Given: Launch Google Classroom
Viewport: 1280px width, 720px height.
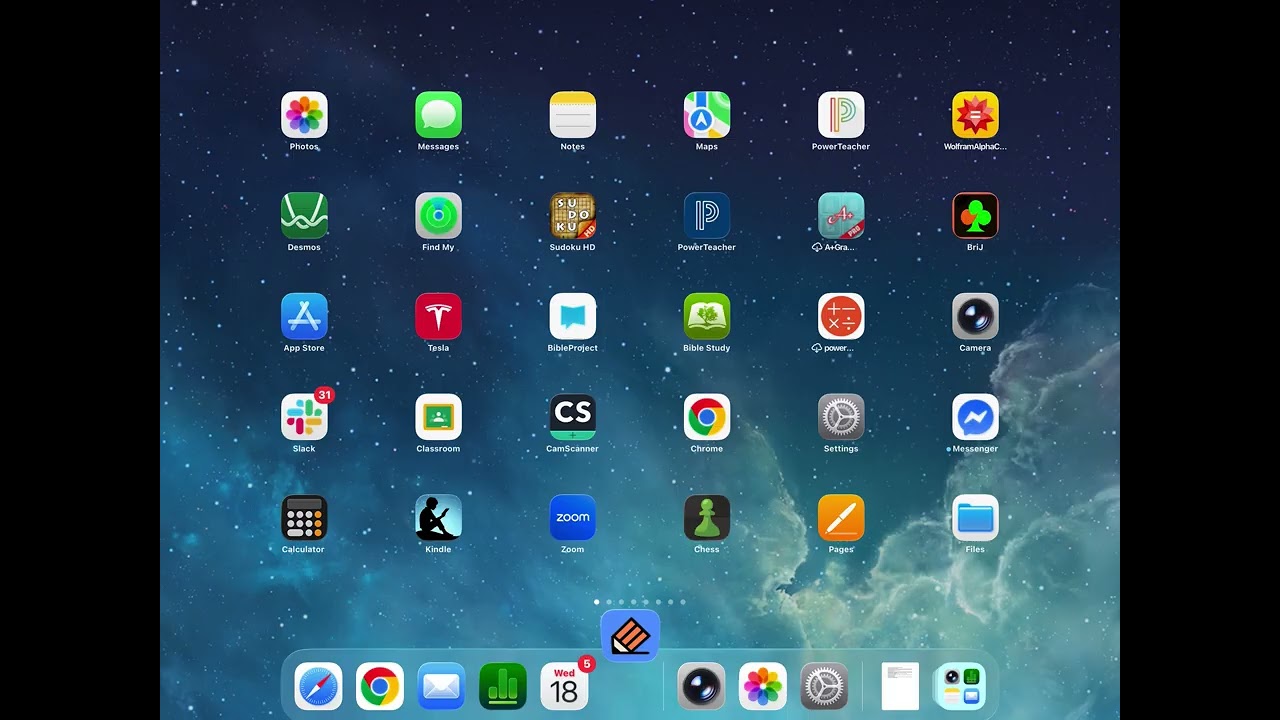Looking at the screenshot, I should [438, 417].
